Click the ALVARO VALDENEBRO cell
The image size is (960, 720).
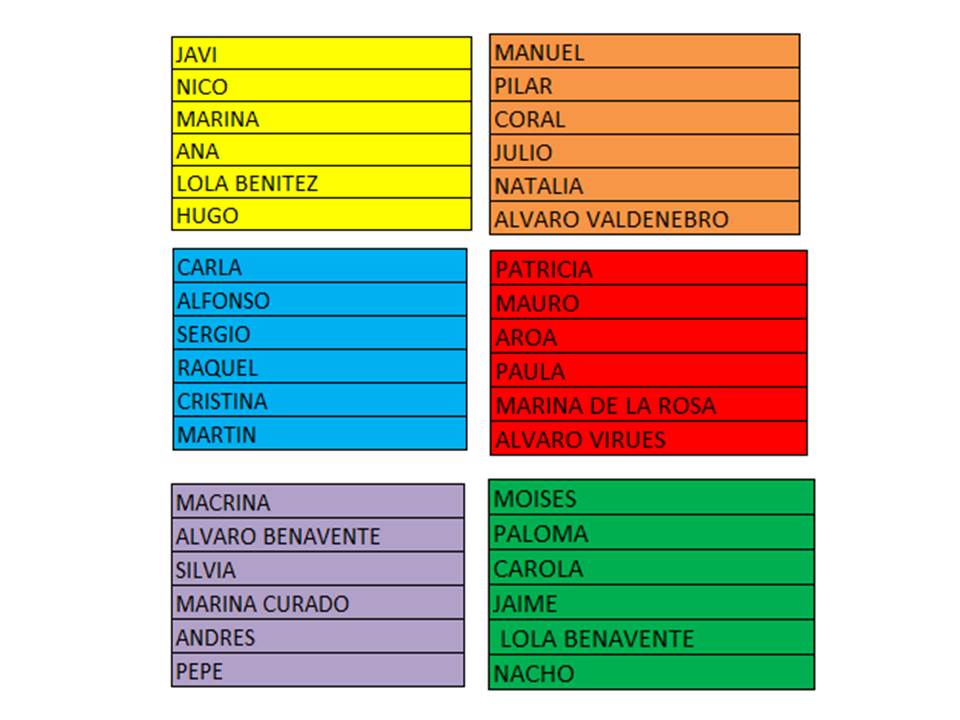click(x=644, y=219)
